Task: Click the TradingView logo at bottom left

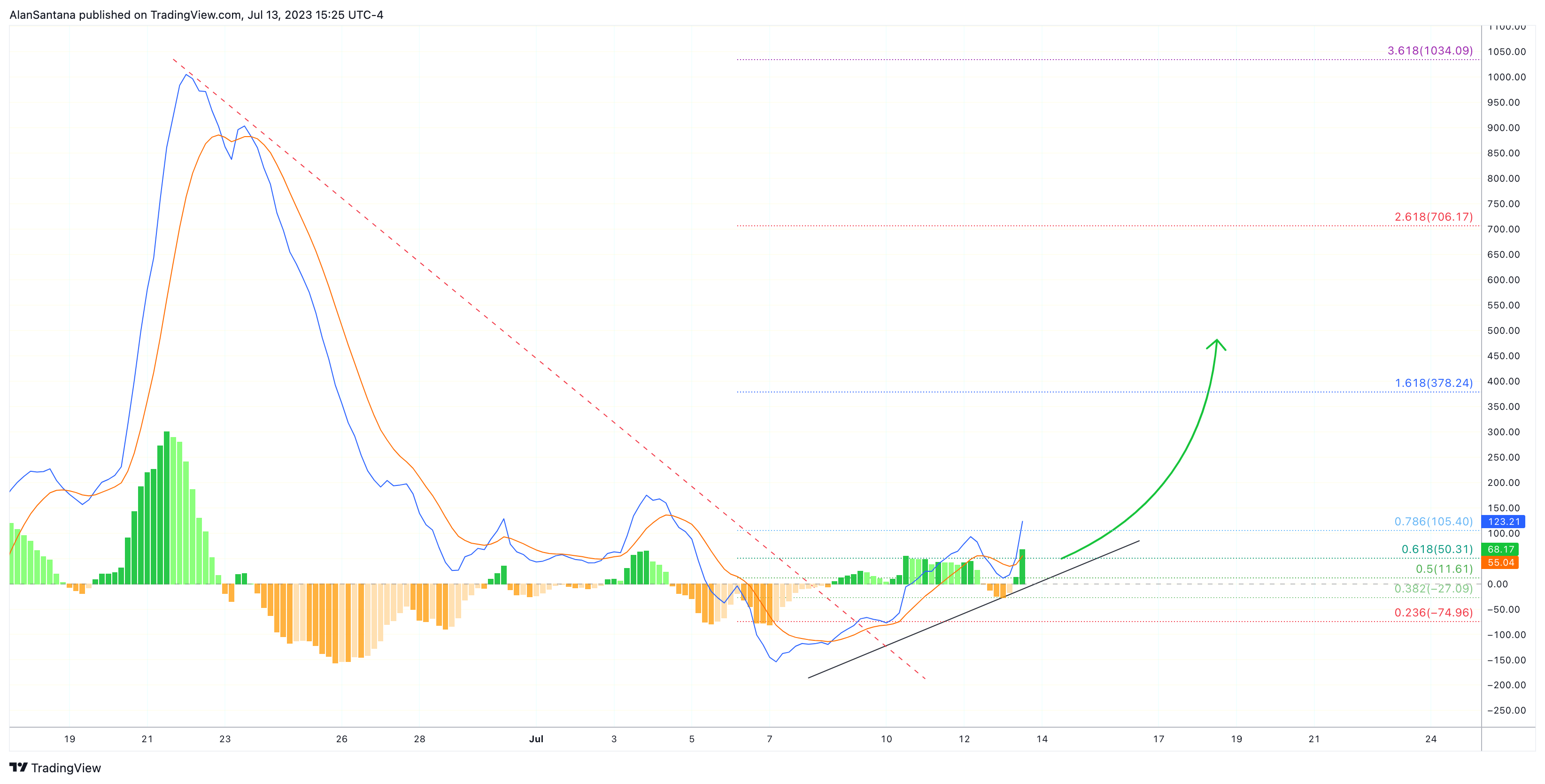Action: click(x=19, y=767)
